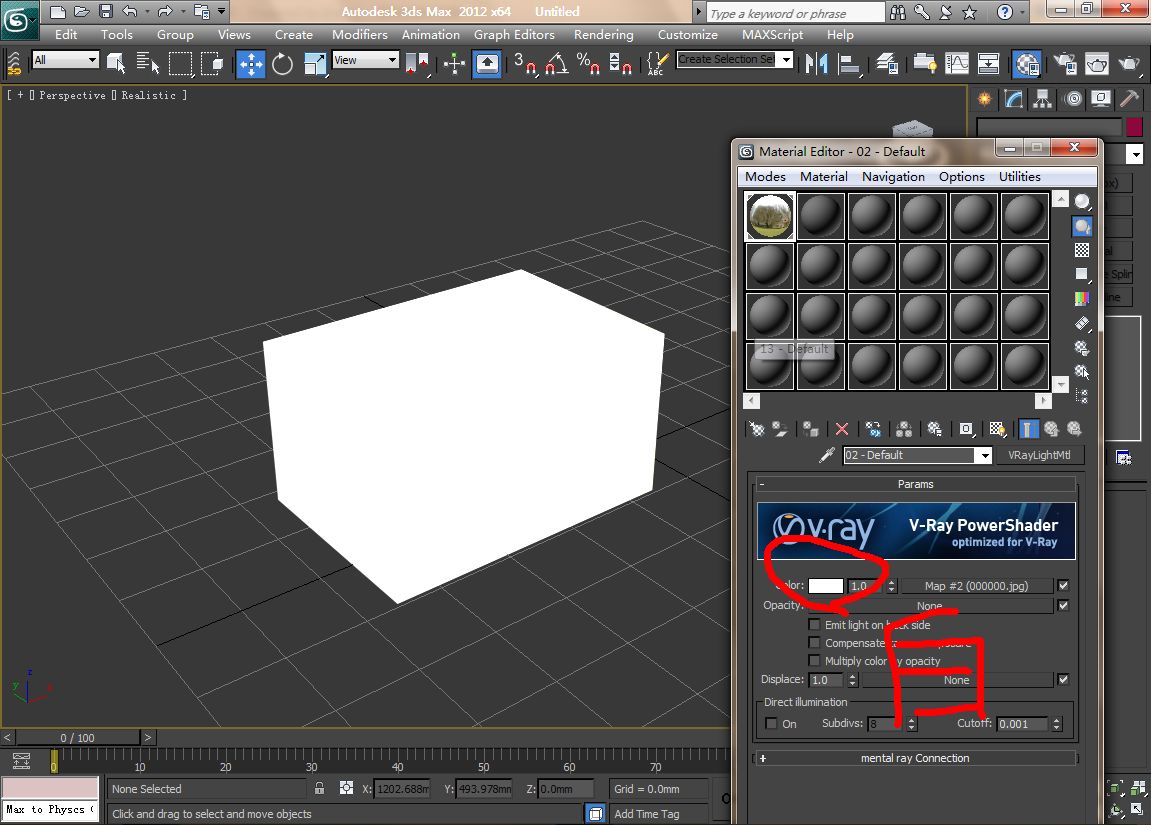Open the Rendering menu
The width and height of the screenshot is (1151, 825).
[603, 34]
